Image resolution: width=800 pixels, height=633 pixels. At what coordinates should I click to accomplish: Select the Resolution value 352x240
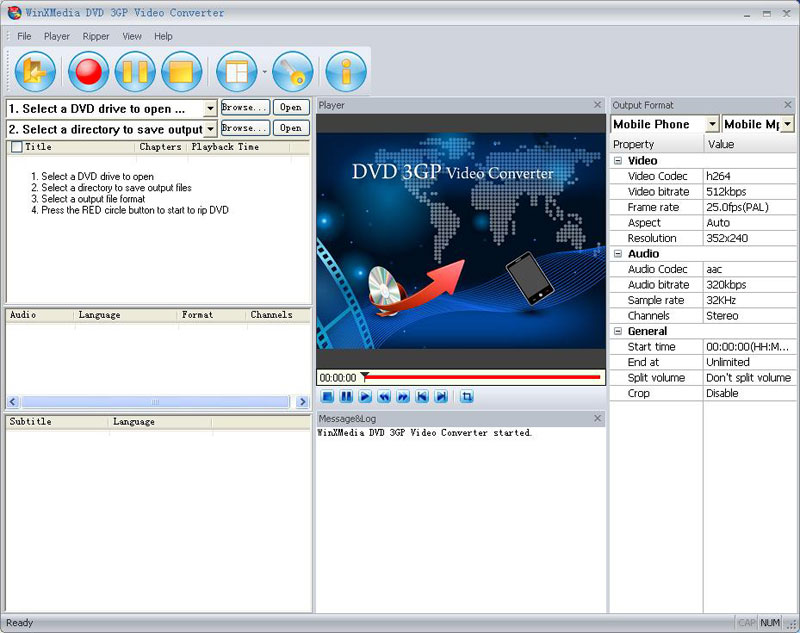(x=749, y=238)
